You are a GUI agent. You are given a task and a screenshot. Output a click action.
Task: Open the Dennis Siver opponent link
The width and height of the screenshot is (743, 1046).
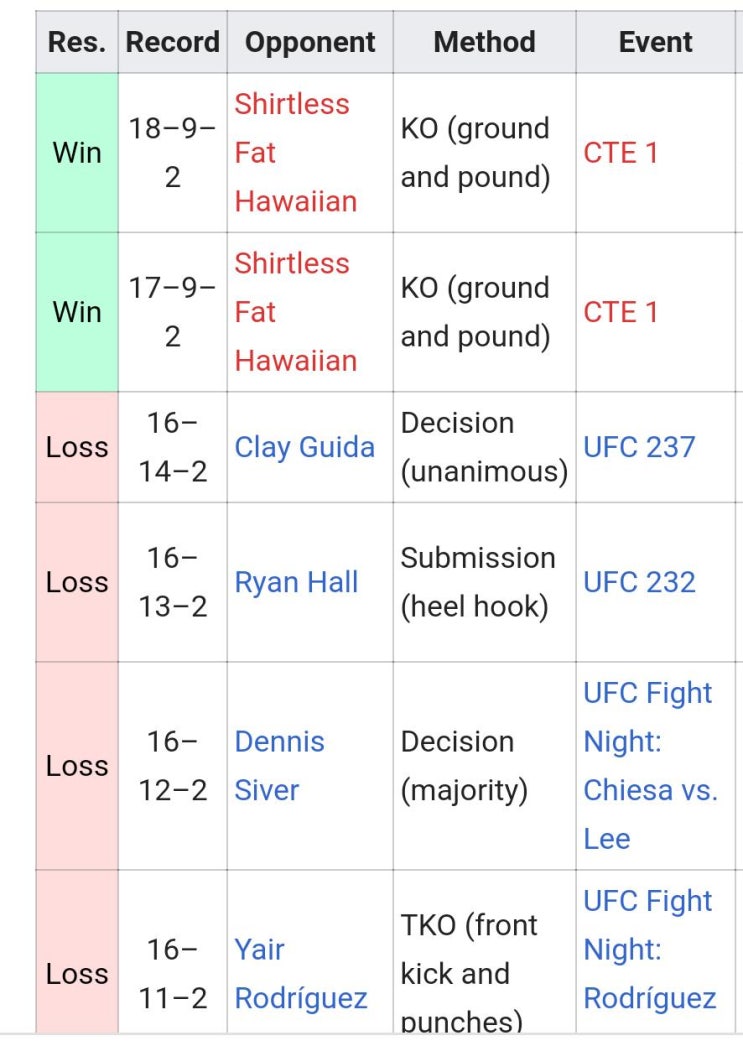(x=279, y=766)
